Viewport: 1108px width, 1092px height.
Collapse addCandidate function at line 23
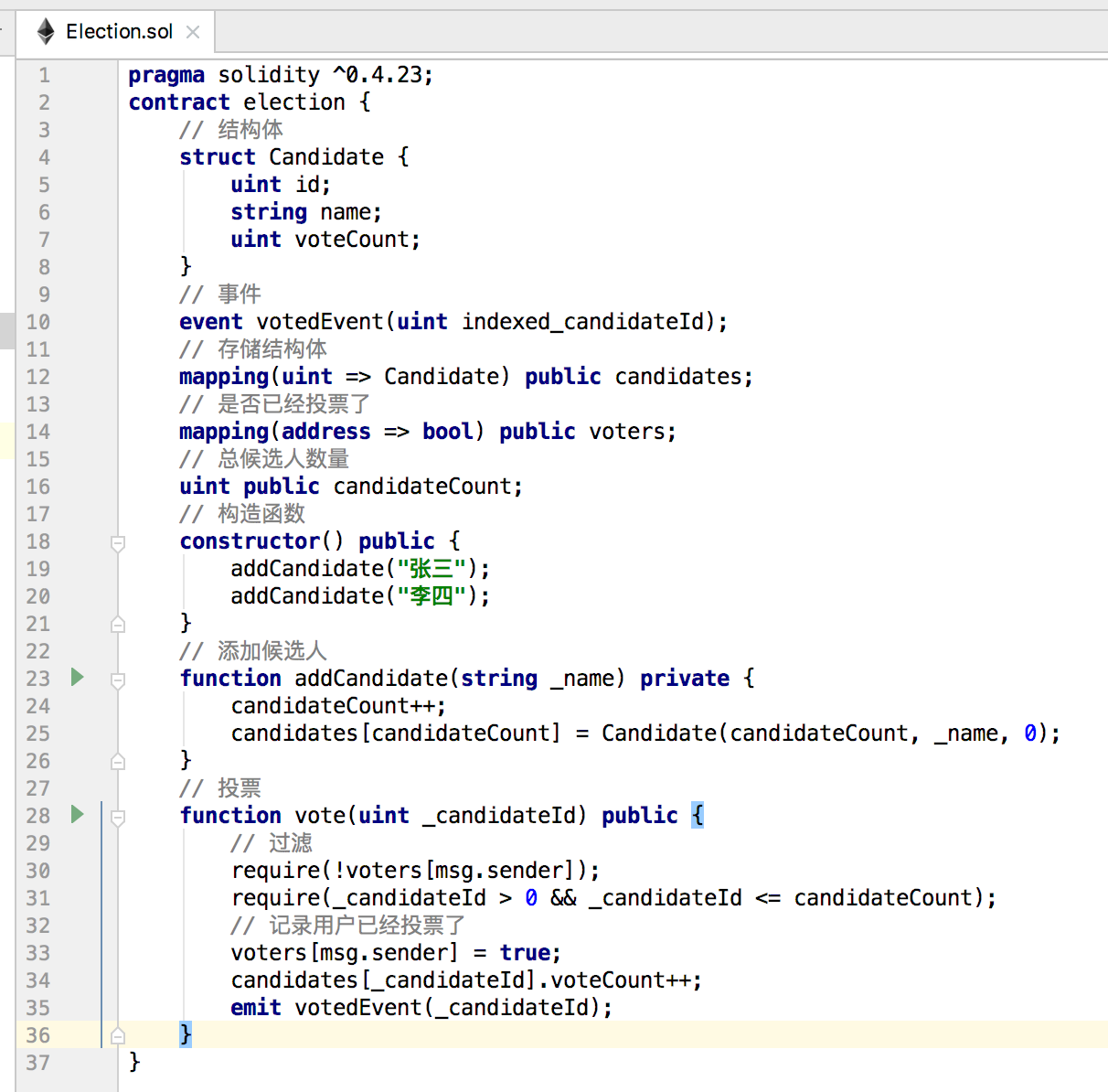point(118,680)
